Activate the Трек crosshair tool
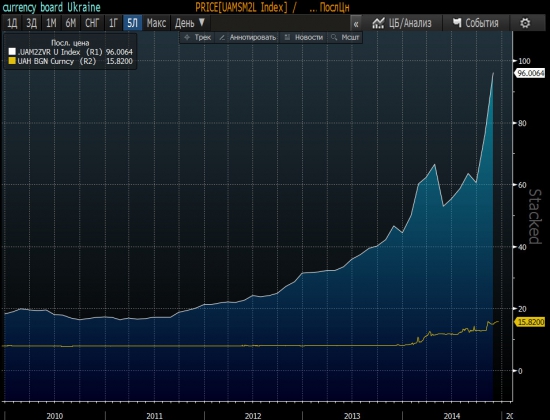Viewport: 550px width, 420px height. (x=197, y=37)
